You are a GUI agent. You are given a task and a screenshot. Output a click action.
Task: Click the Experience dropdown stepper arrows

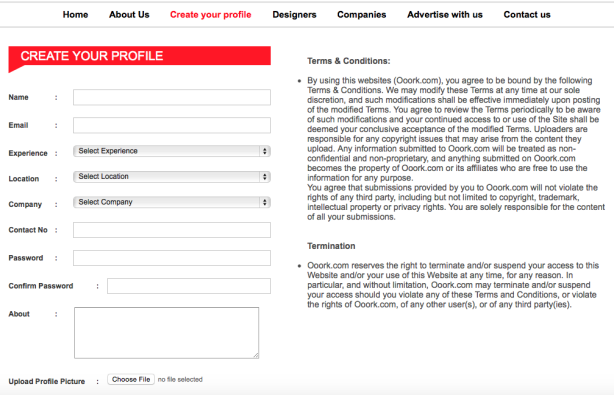(x=265, y=151)
